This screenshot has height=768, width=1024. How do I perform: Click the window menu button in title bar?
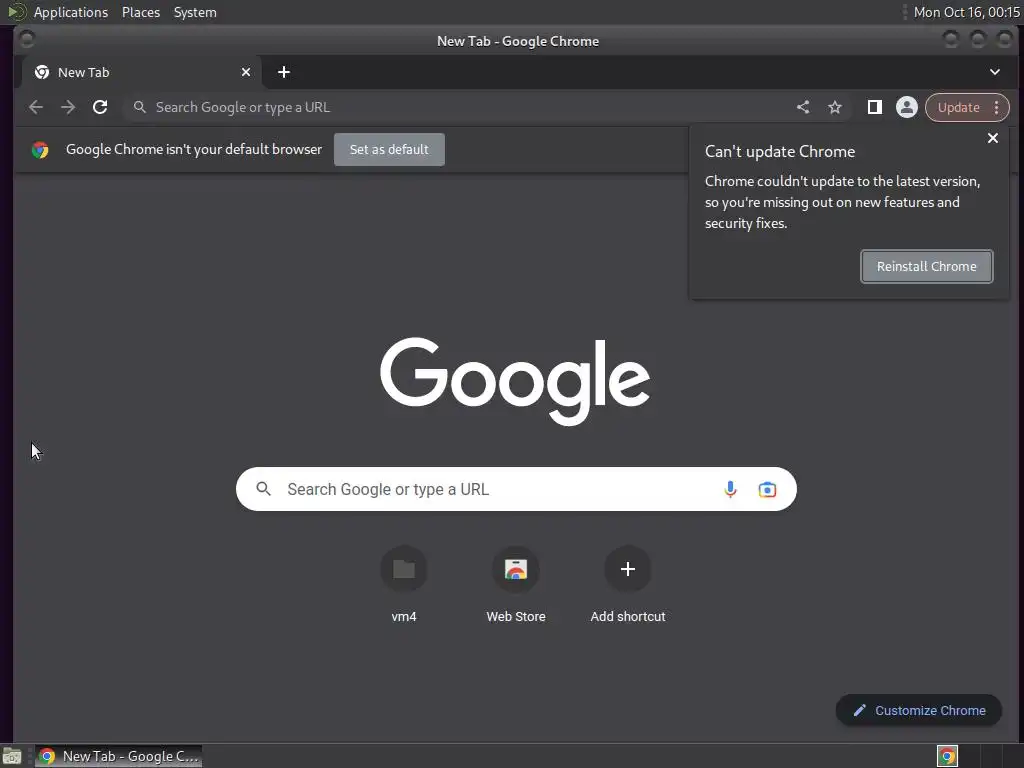[27, 40]
